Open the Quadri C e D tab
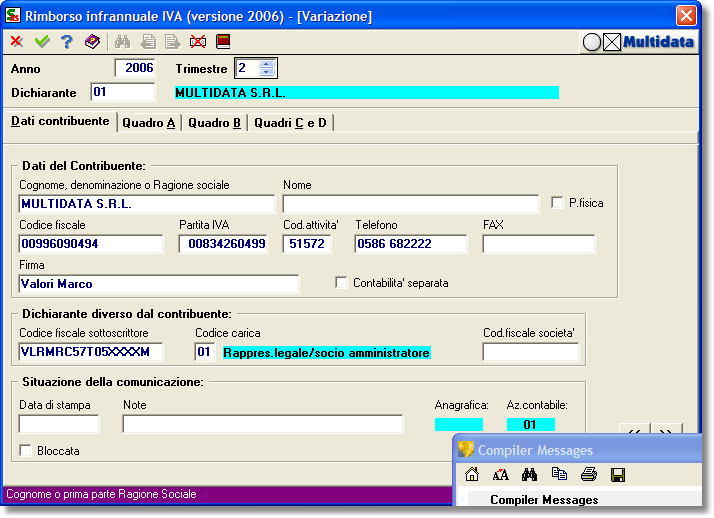The height and width of the screenshot is (518, 714). pyautogui.click(x=290, y=123)
